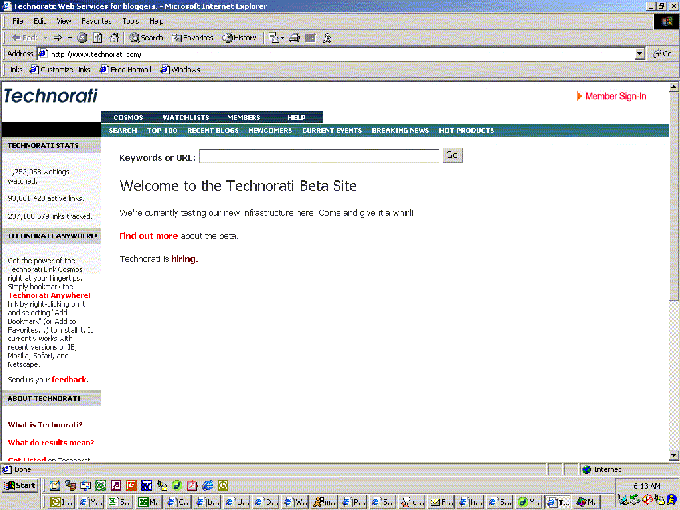Click the page scrollbar down arrow
Viewport: 680px width, 510px height.
[x=673, y=456]
